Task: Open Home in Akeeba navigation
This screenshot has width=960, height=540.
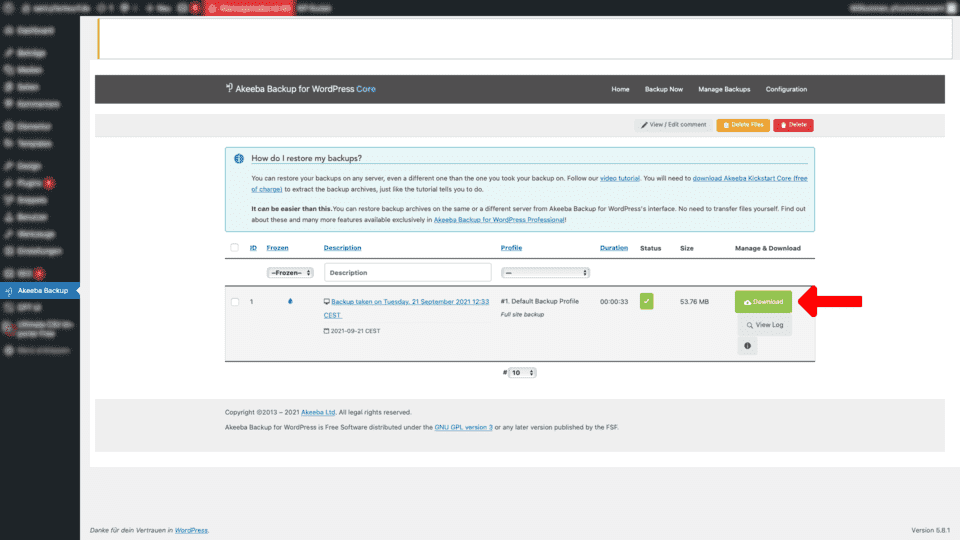Action: click(620, 89)
